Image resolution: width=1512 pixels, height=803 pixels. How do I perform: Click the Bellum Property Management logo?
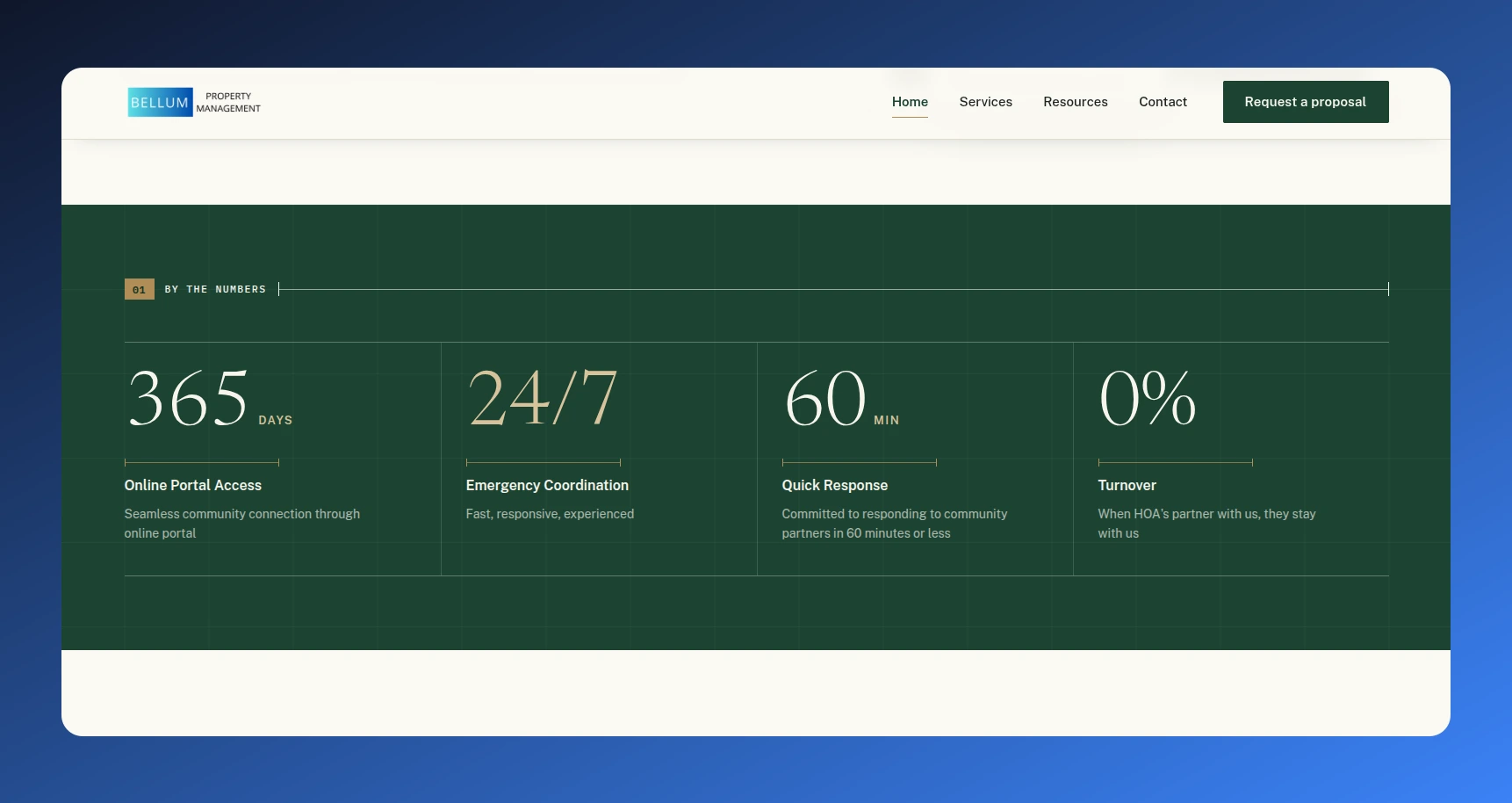[x=194, y=102]
